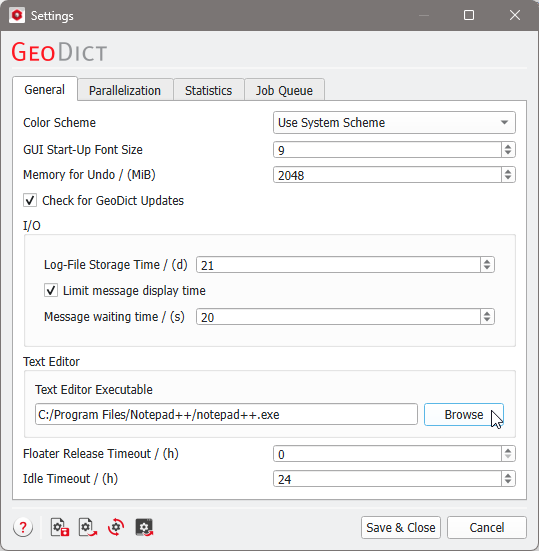This screenshot has height=551, width=539.
Task: Click the dark window gear reset icon
Action: point(144,527)
